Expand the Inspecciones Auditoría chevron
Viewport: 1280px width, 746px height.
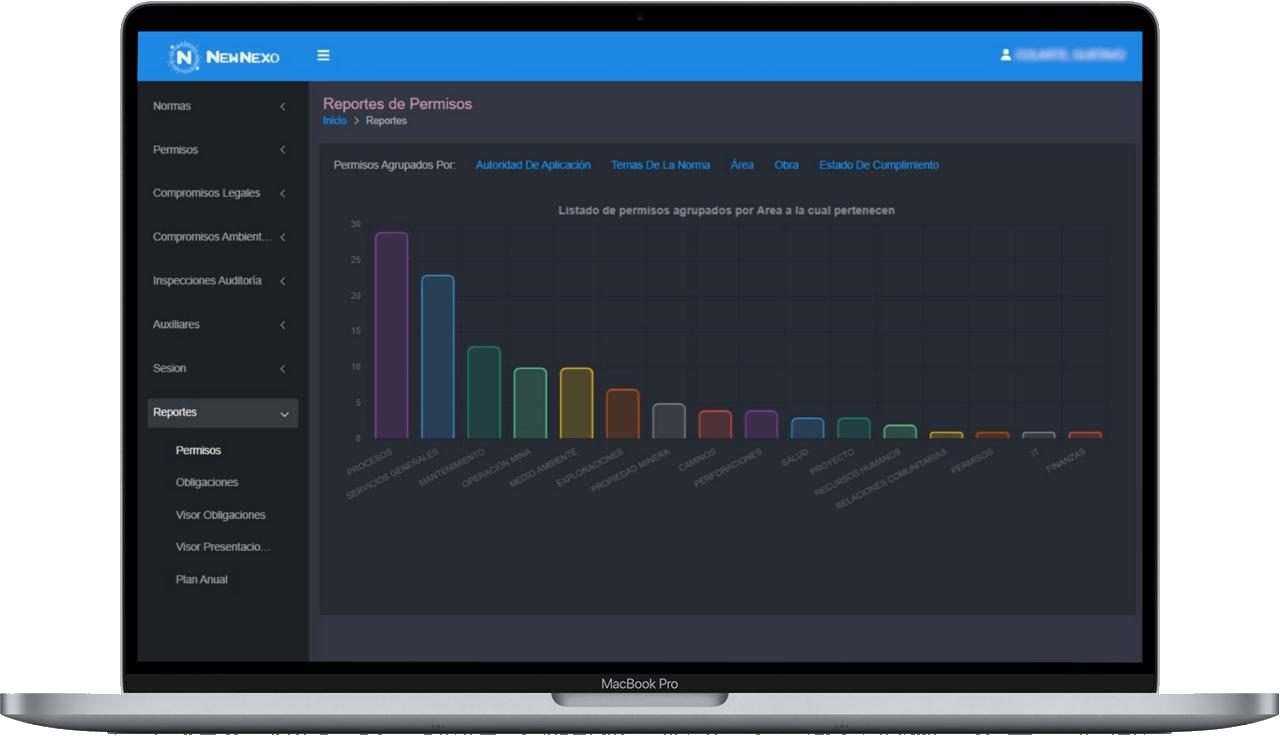283,281
